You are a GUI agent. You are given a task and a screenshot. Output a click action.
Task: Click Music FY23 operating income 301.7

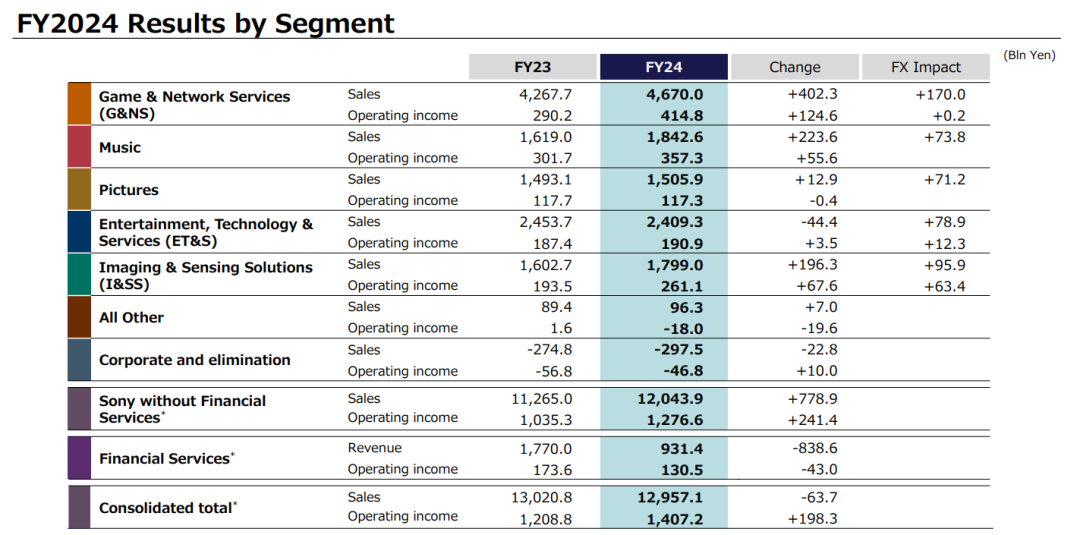point(554,158)
